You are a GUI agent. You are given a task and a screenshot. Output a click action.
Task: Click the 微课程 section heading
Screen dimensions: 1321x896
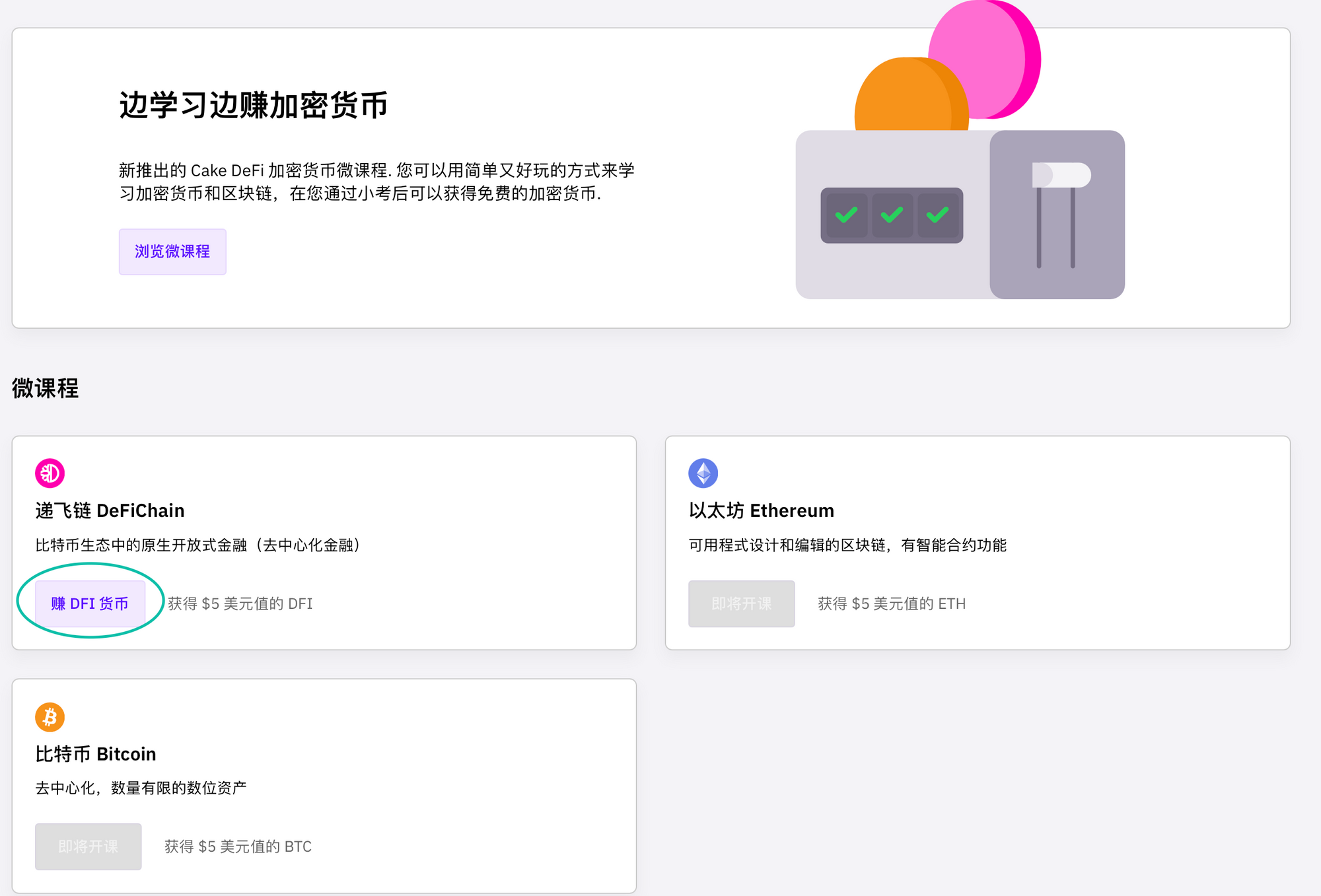click(x=45, y=388)
